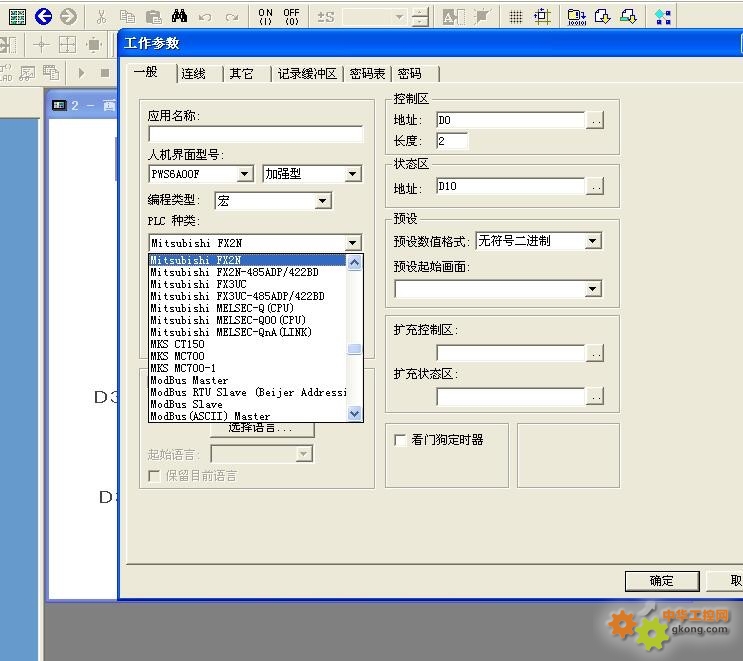Switch to the 密码 tab
Viewport: 743px width, 661px height.
click(409, 74)
